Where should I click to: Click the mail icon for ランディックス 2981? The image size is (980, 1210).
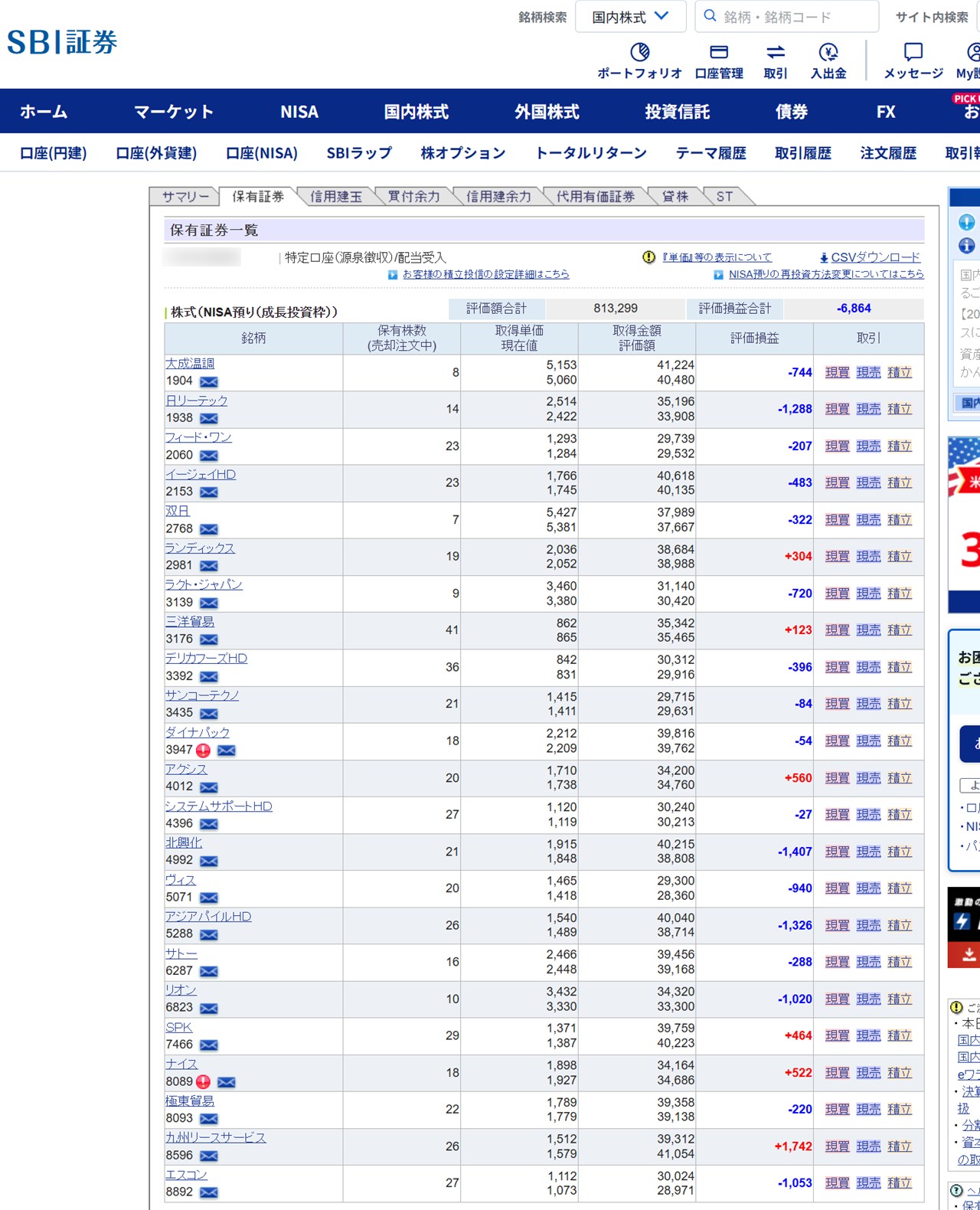(209, 566)
